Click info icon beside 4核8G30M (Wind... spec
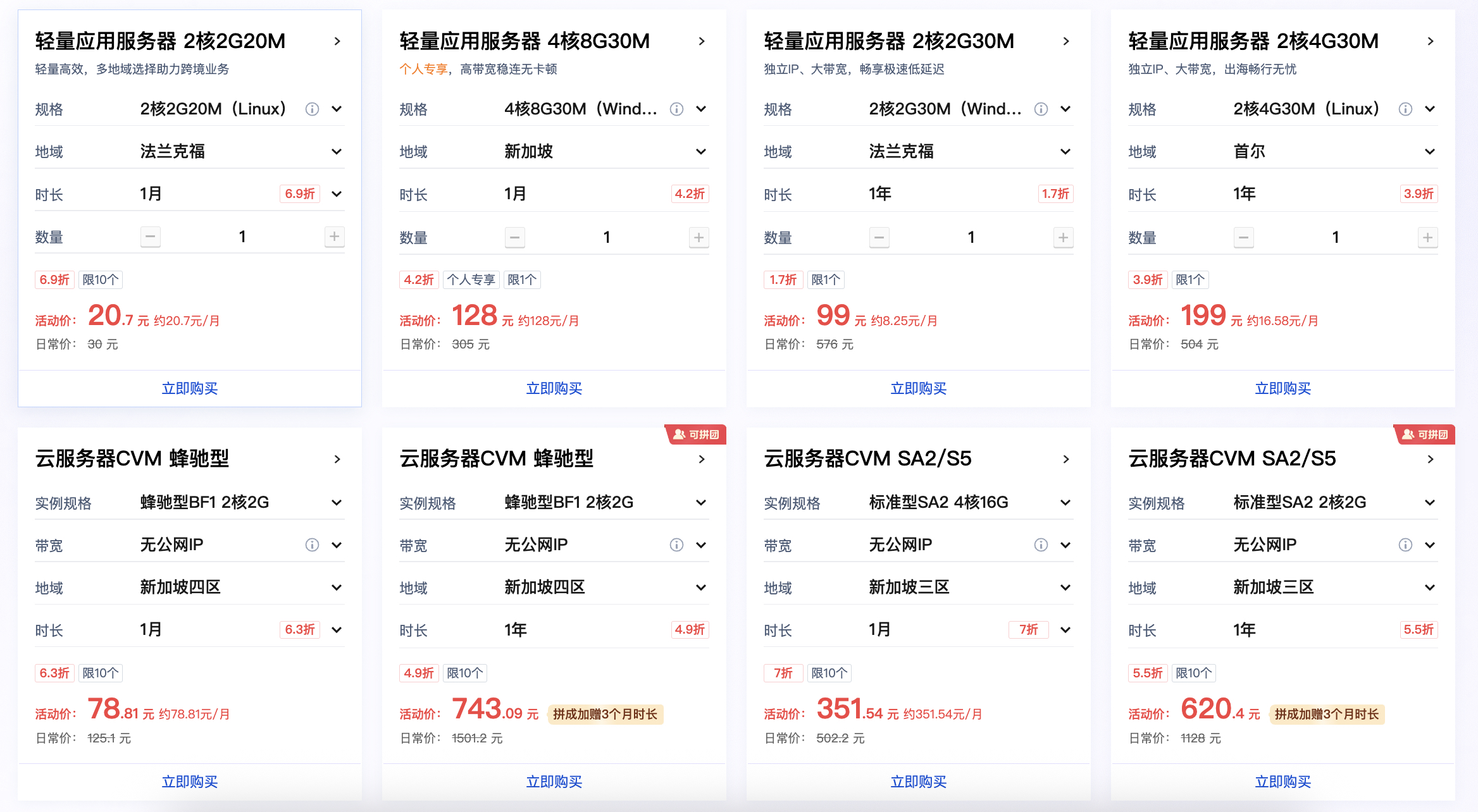1478x812 pixels. [x=676, y=109]
